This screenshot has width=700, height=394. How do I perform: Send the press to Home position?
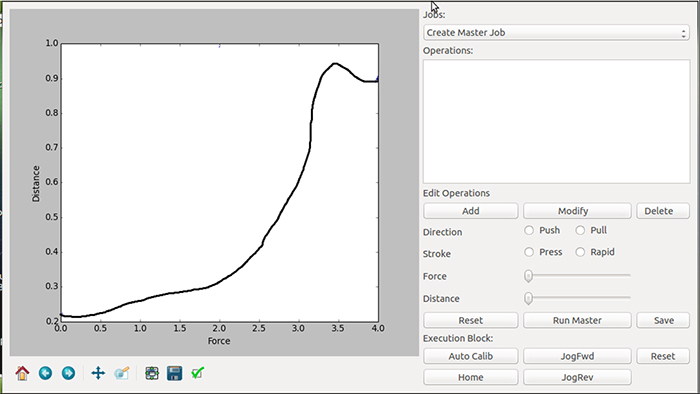471,377
